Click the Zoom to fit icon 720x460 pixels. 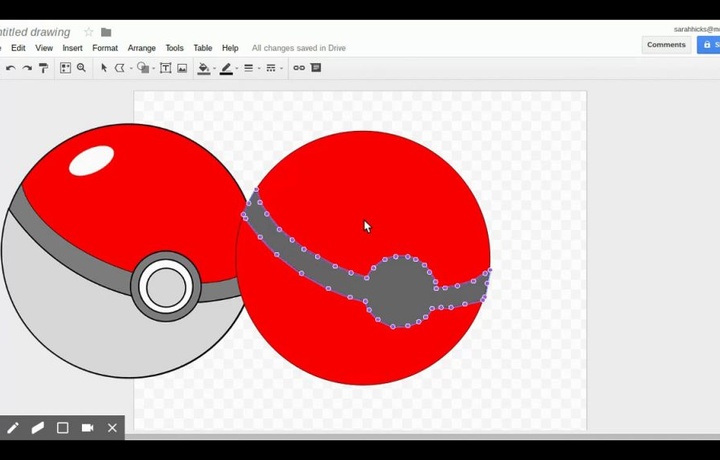[65, 68]
